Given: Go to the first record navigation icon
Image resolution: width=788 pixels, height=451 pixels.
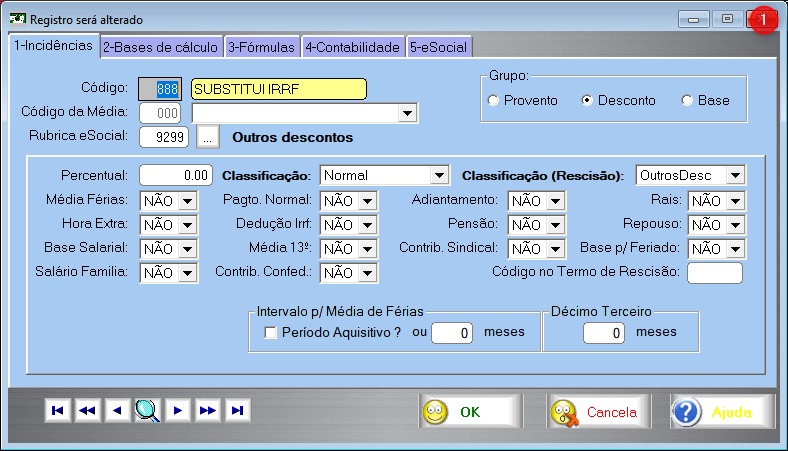Looking at the screenshot, I should (x=58, y=410).
